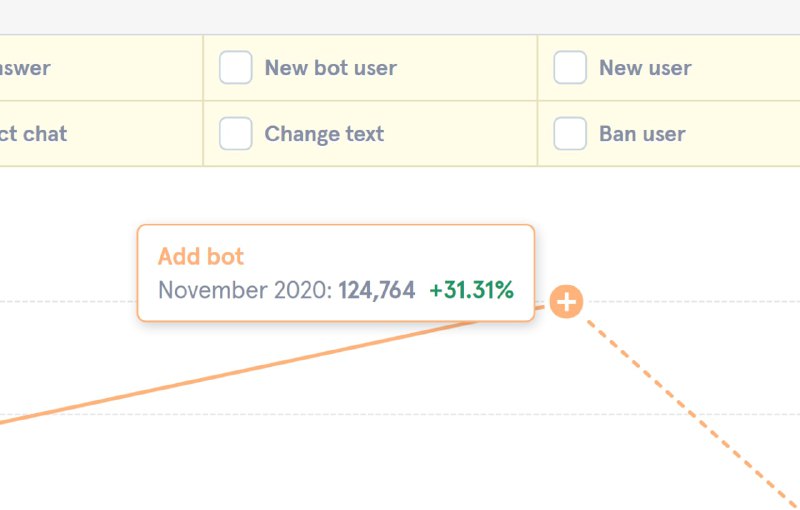Click the dashed orange projection line
The height and width of the screenshot is (510, 800).
690,410
